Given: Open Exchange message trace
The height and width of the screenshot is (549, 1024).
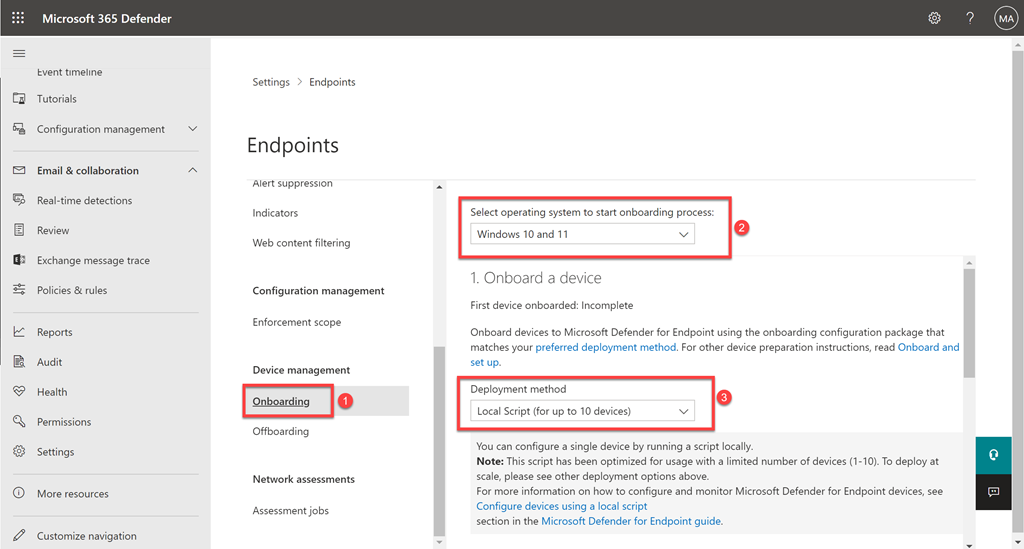Looking at the screenshot, I should tap(93, 261).
